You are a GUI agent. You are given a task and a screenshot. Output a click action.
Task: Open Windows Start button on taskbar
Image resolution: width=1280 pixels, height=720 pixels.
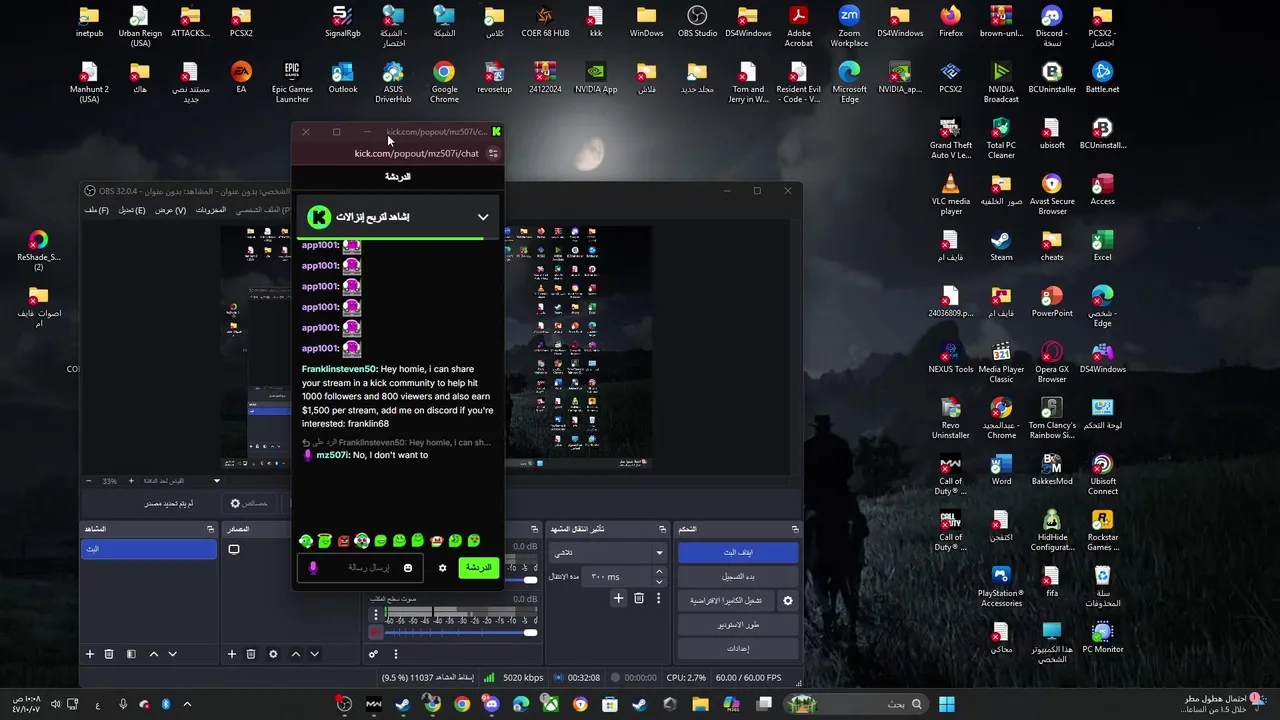coord(946,705)
